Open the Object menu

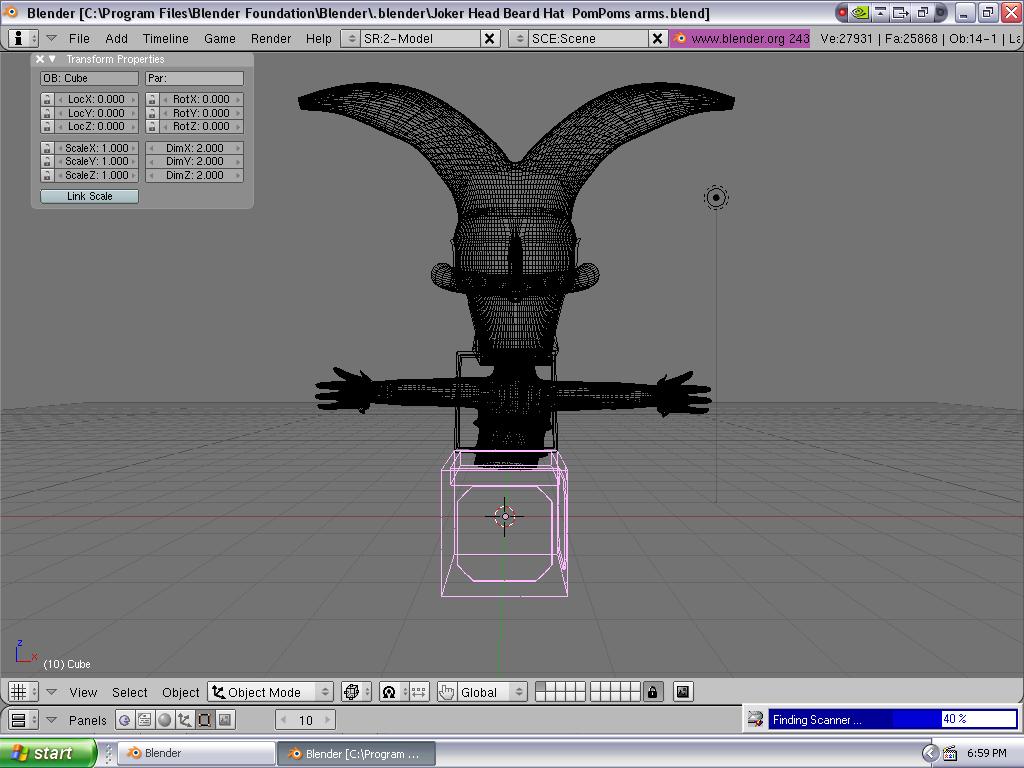click(180, 692)
